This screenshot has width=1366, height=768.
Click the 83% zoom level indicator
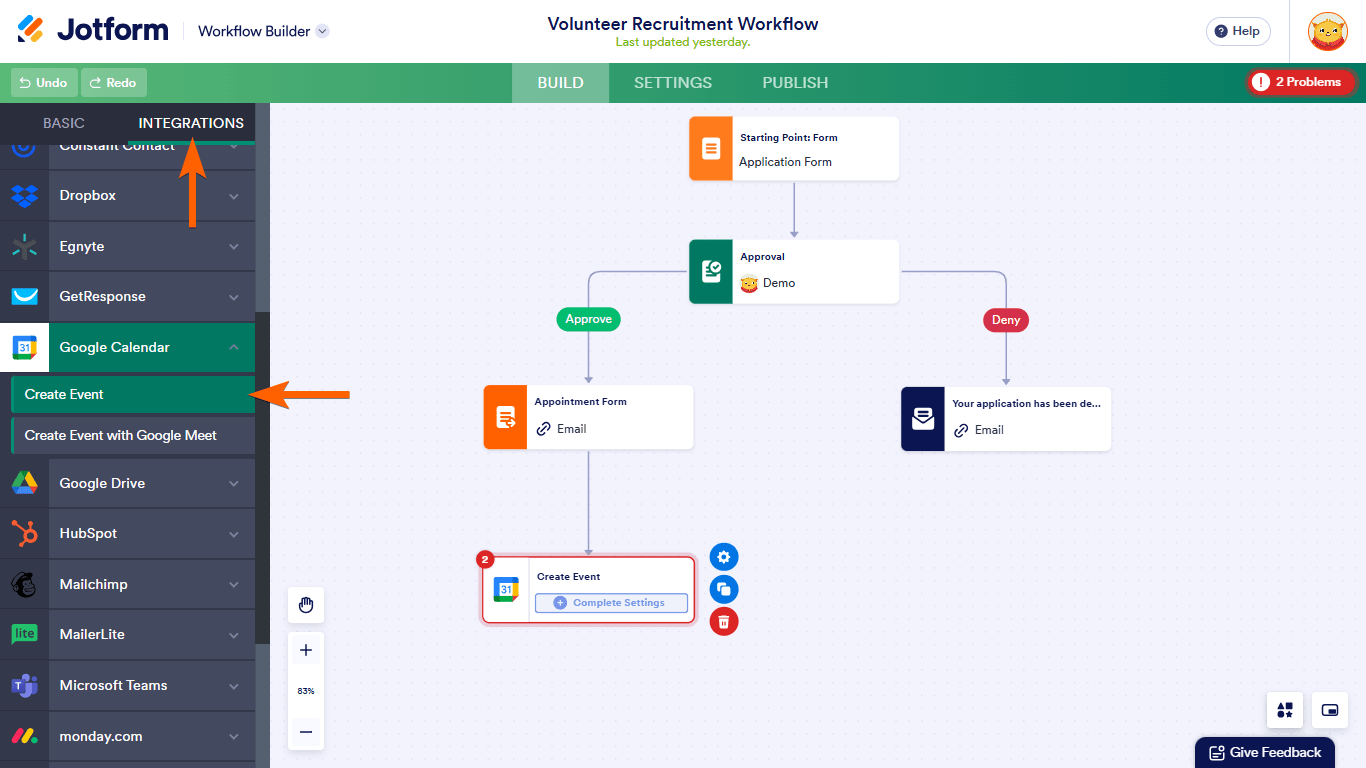[306, 691]
